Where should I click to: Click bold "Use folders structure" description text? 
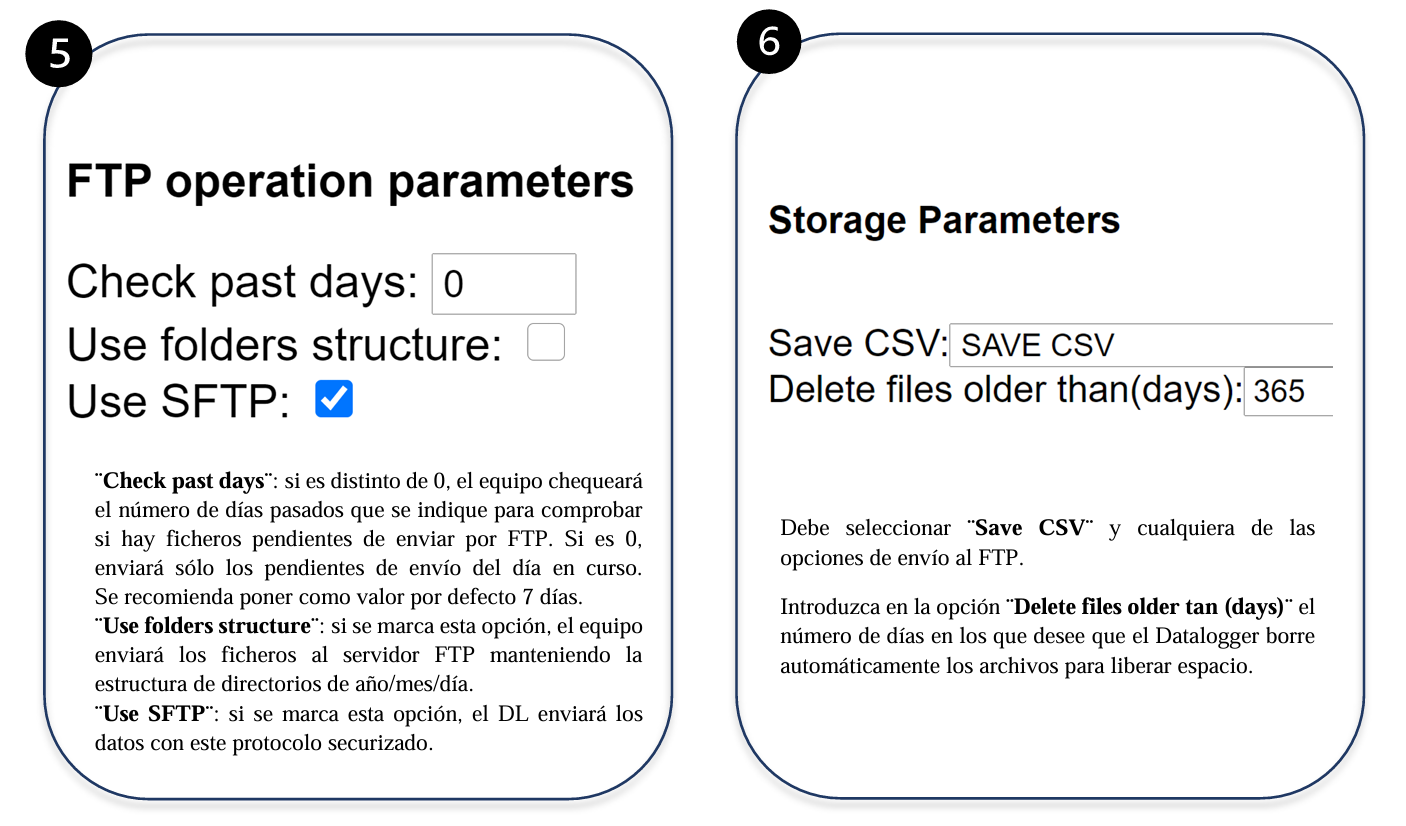(x=207, y=627)
